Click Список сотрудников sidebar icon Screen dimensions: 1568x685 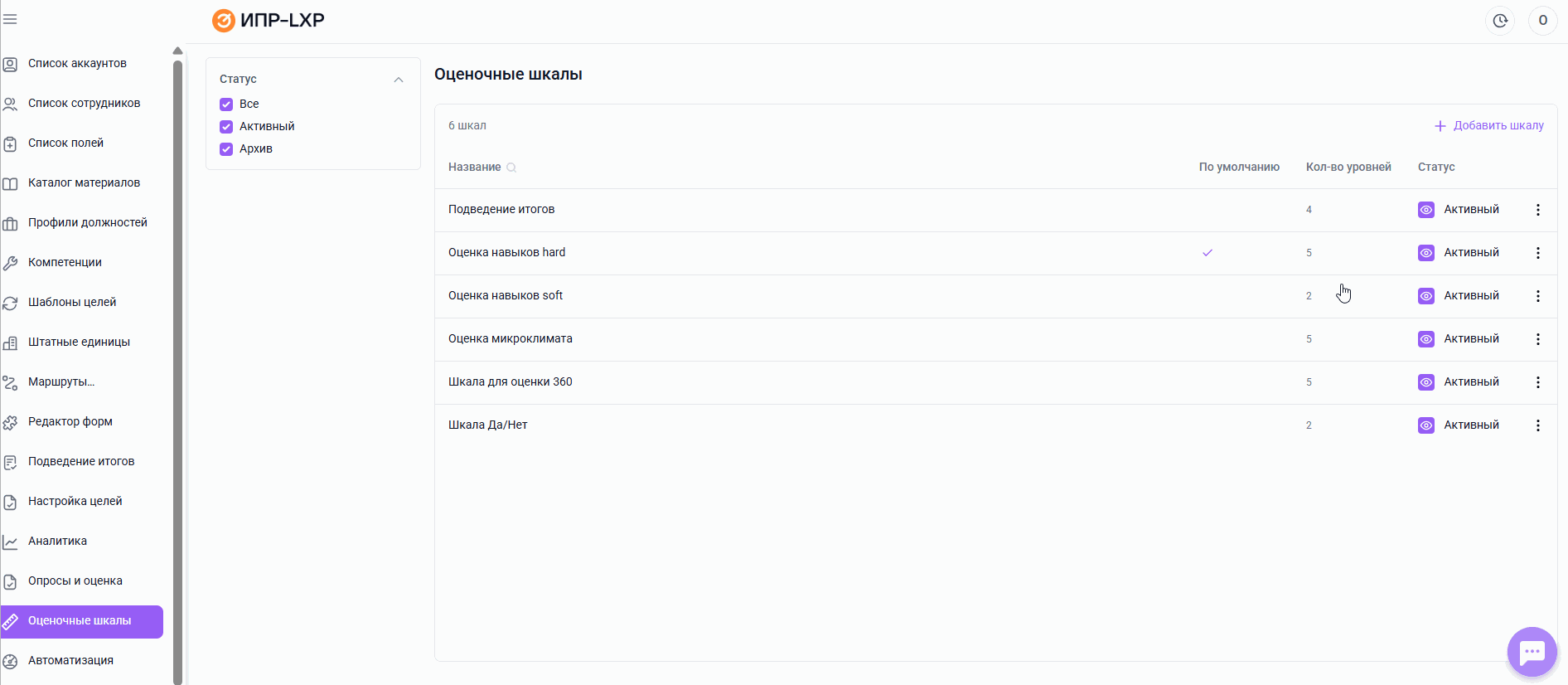[x=10, y=104]
